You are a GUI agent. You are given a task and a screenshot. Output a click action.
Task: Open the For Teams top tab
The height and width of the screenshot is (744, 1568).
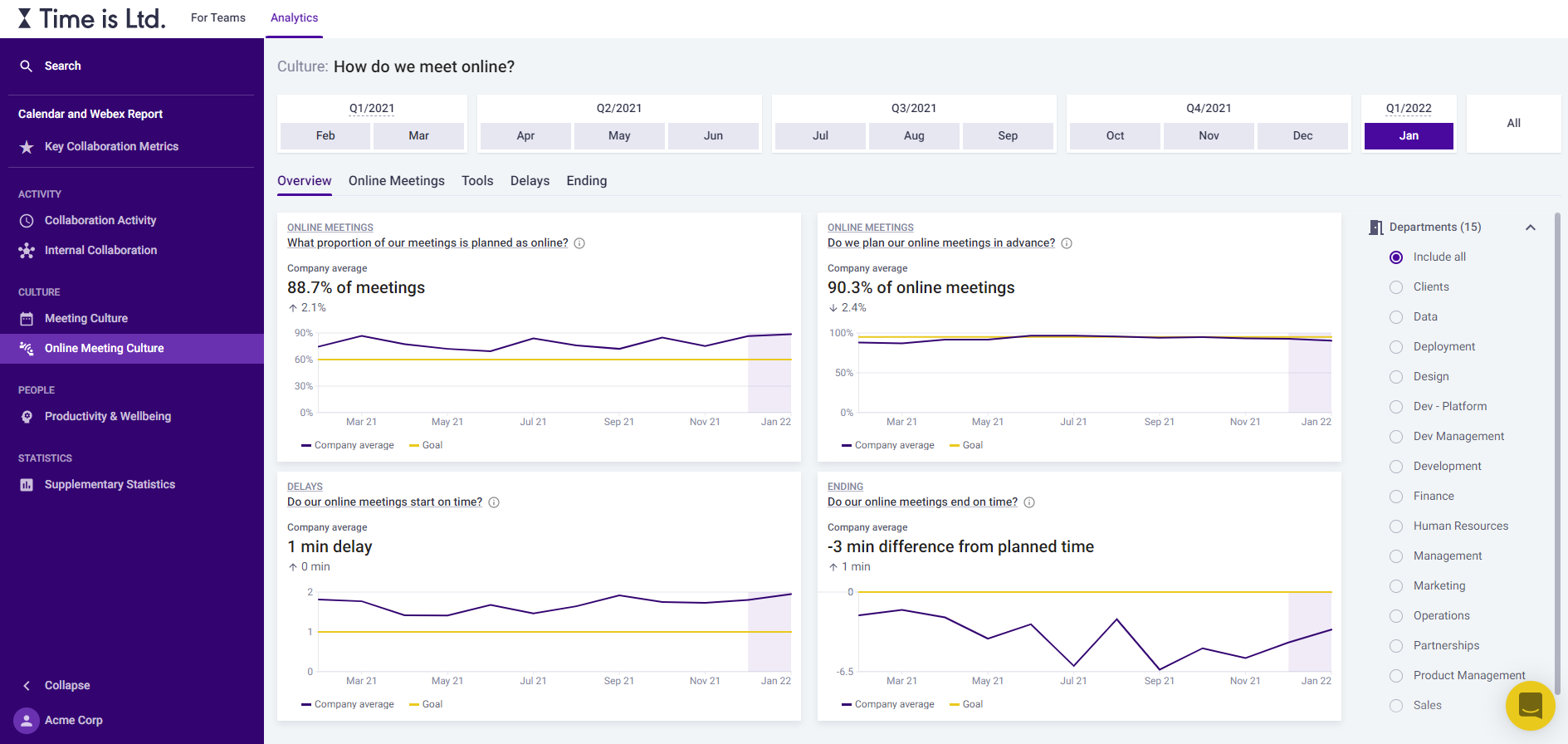(x=218, y=17)
